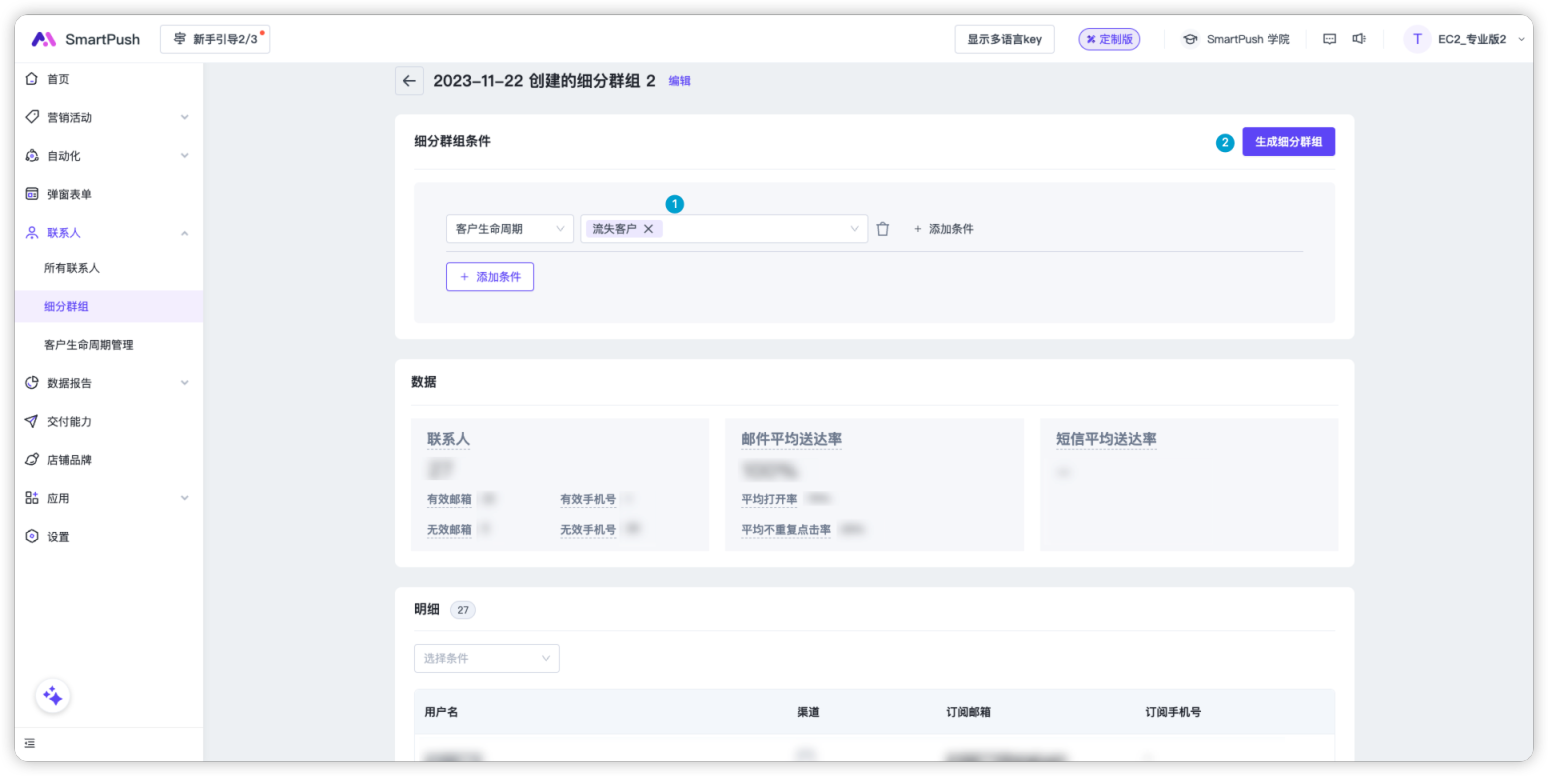Remove the 流失客户 tag via its X
Image resolution: width=1548 pixels, height=776 pixels.
point(648,229)
